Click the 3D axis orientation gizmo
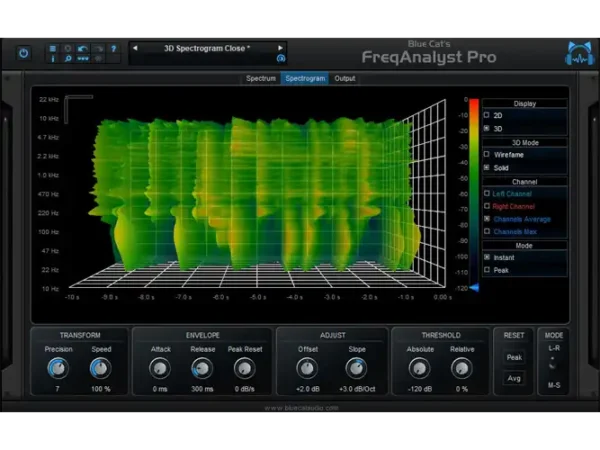Image resolution: width=600 pixels, height=450 pixels. click(x=78, y=109)
